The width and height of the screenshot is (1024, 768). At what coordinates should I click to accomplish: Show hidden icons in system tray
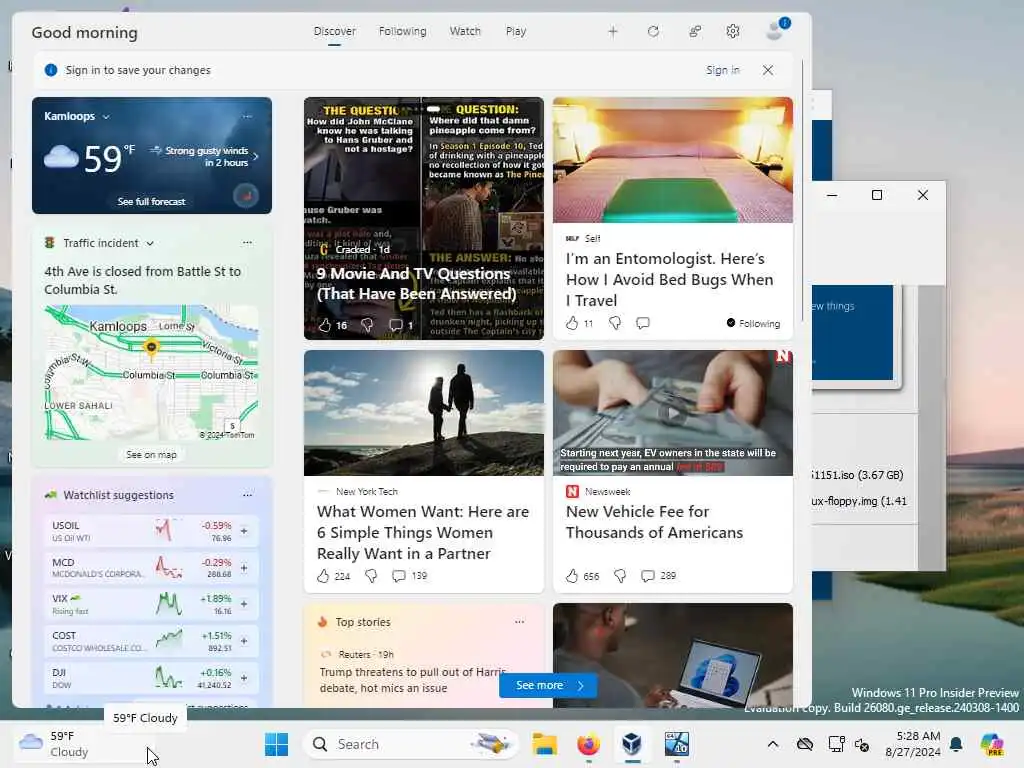[x=773, y=744]
